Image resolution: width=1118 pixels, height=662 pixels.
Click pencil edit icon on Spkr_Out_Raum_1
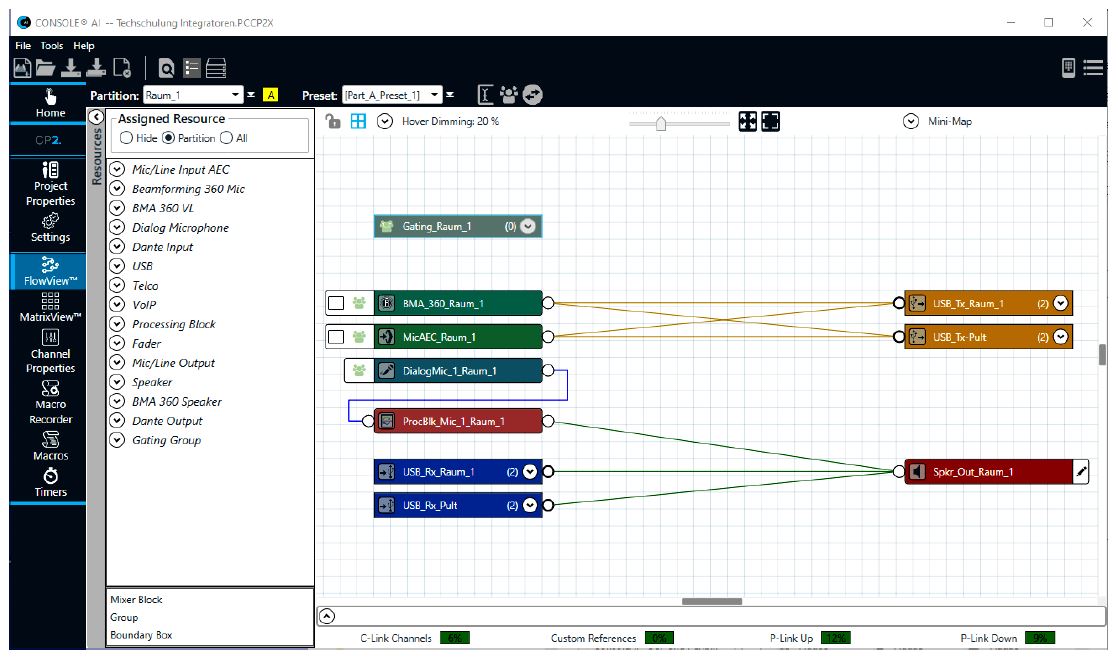pyautogui.click(x=1081, y=472)
